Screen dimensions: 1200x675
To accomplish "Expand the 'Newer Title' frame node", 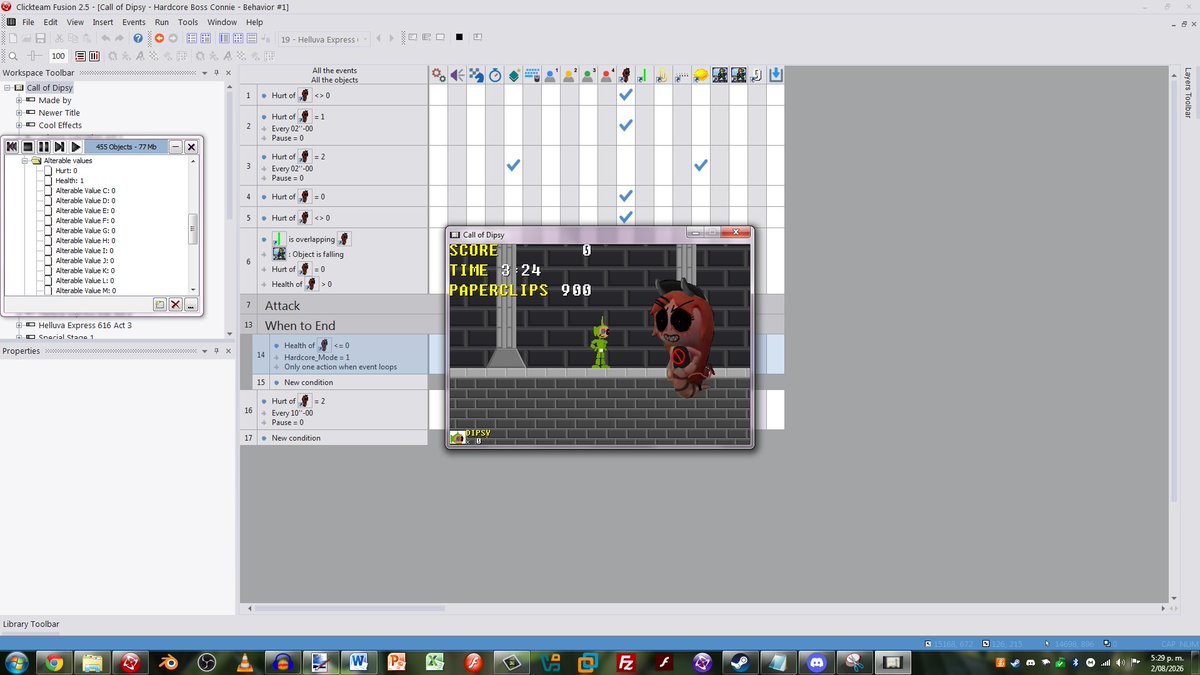I will coord(18,113).
